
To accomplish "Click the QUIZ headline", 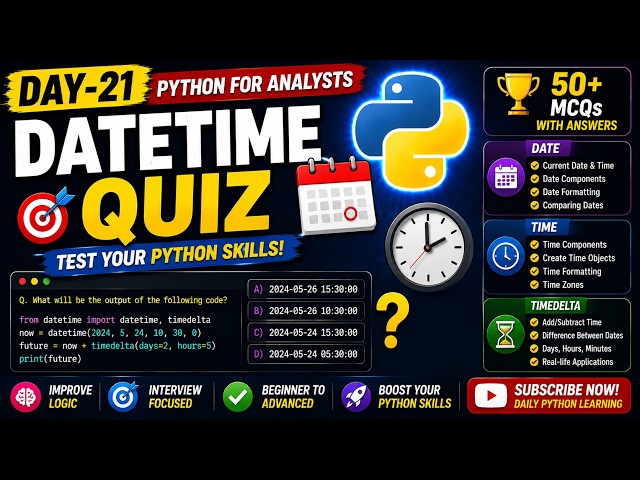I will 176,206.
